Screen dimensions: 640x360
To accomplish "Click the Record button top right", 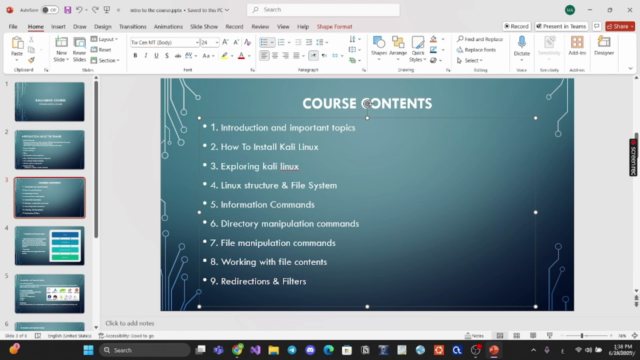I will point(516,26).
